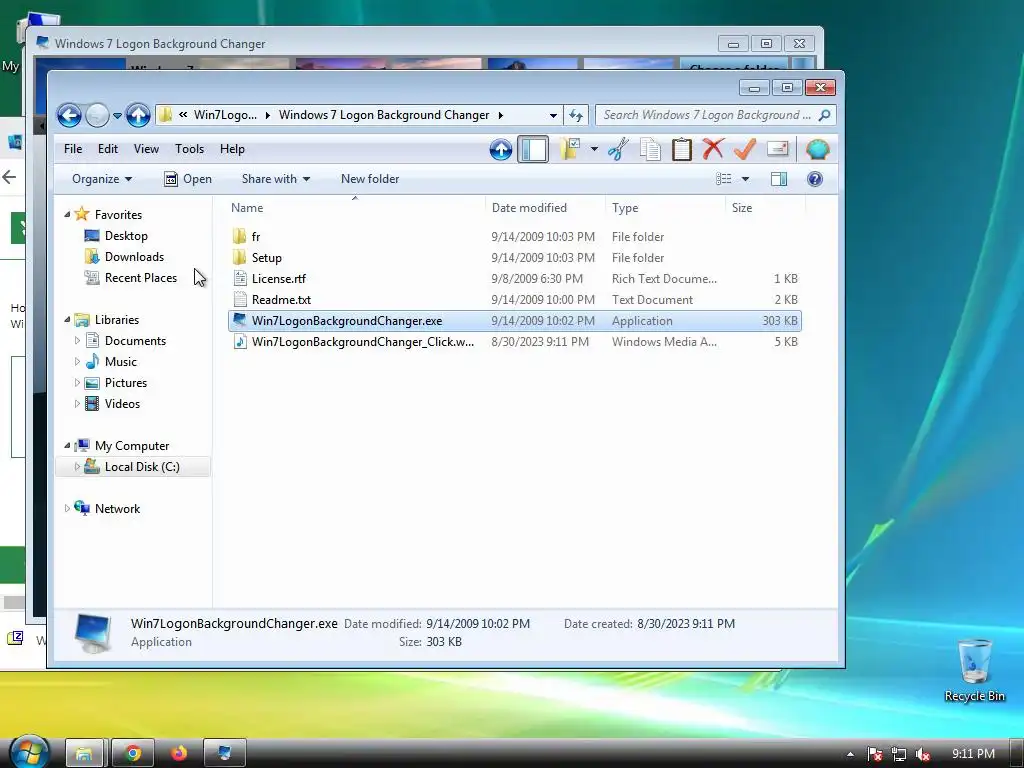Collapse the Libraries tree group
Image resolution: width=1024 pixels, height=768 pixels.
(x=67, y=319)
